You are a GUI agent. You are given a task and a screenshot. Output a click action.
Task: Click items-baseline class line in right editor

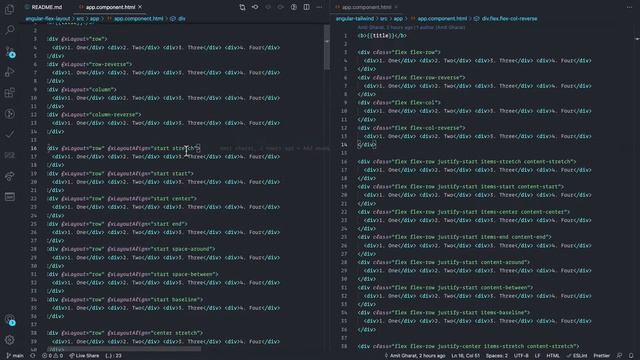pyautogui.click(x=444, y=312)
